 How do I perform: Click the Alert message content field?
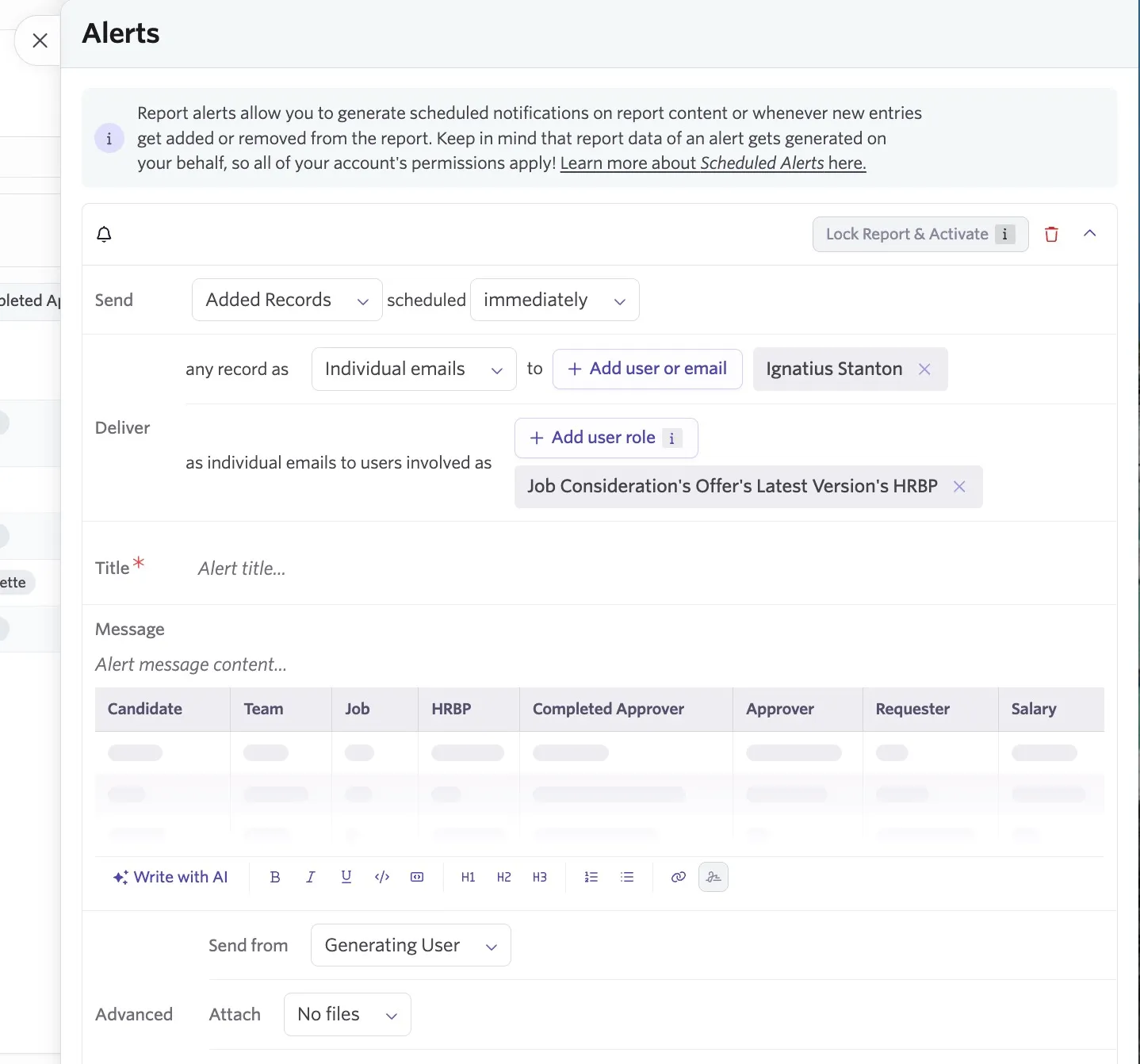click(599, 664)
